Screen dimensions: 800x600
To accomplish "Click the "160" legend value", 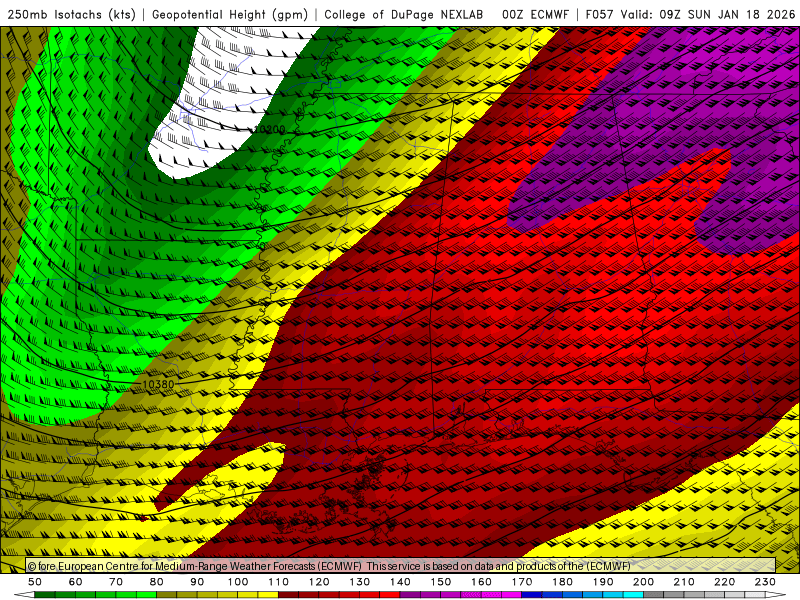I will click(482, 582).
